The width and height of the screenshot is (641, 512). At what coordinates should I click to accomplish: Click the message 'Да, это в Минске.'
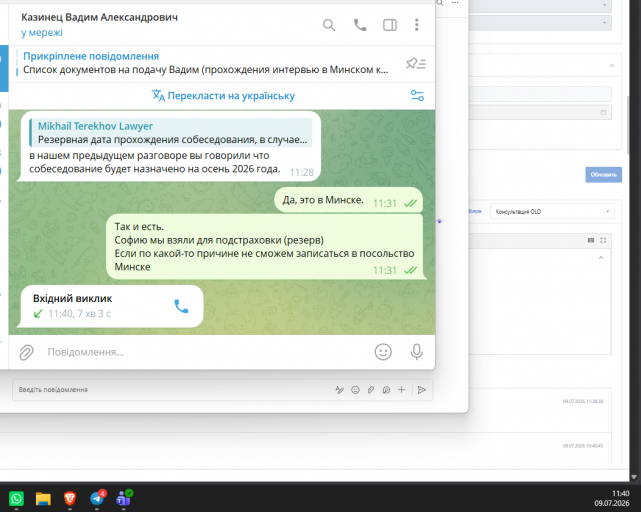pyautogui.click(x=350, y=200)
